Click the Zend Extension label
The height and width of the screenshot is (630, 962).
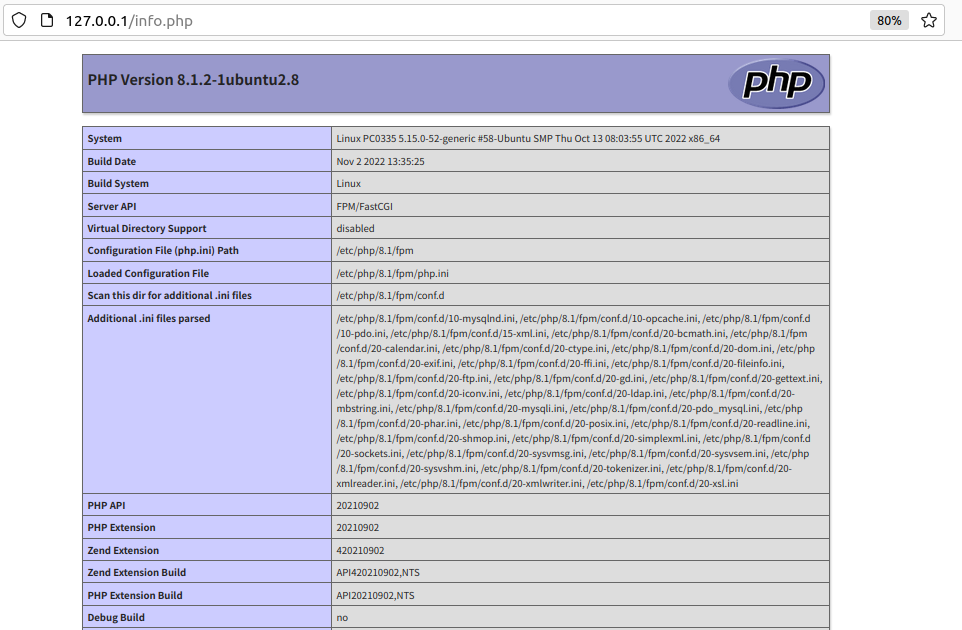123,550
